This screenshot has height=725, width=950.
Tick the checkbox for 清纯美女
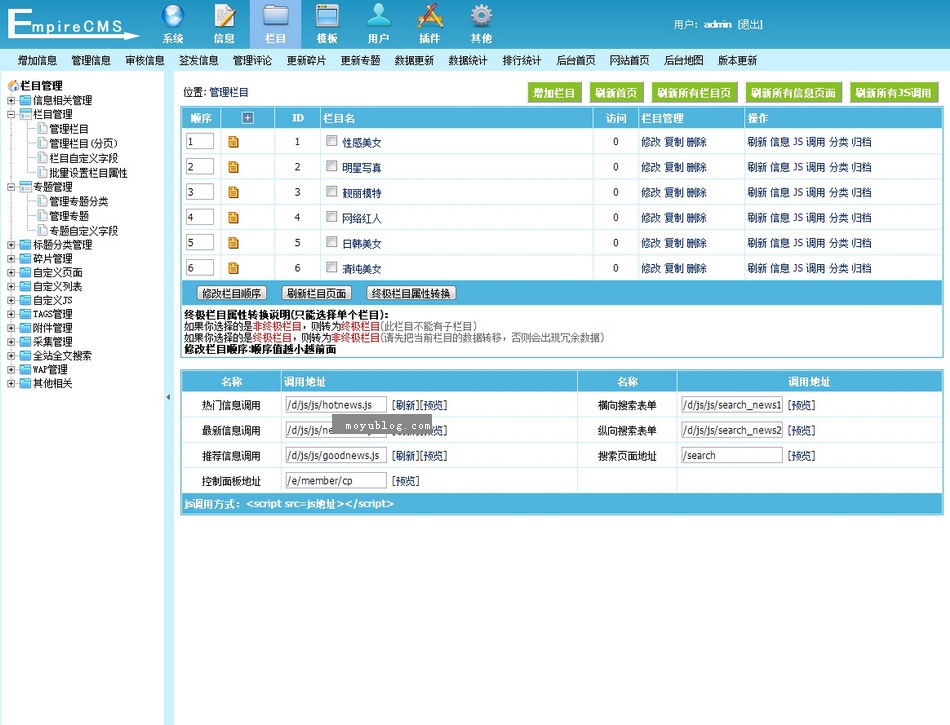point(331,267)
